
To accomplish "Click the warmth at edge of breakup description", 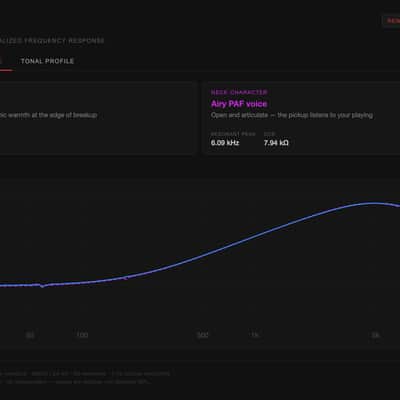I will tap(49, 115).
